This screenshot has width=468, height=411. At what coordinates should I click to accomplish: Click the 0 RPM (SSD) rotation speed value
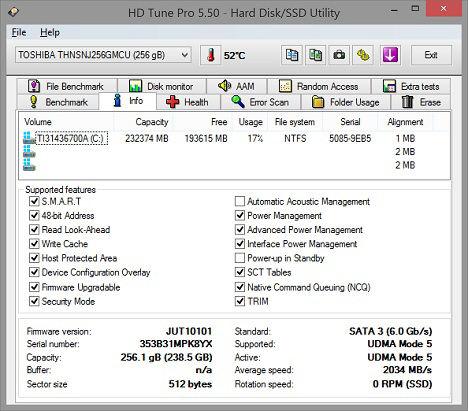(402, 384)
